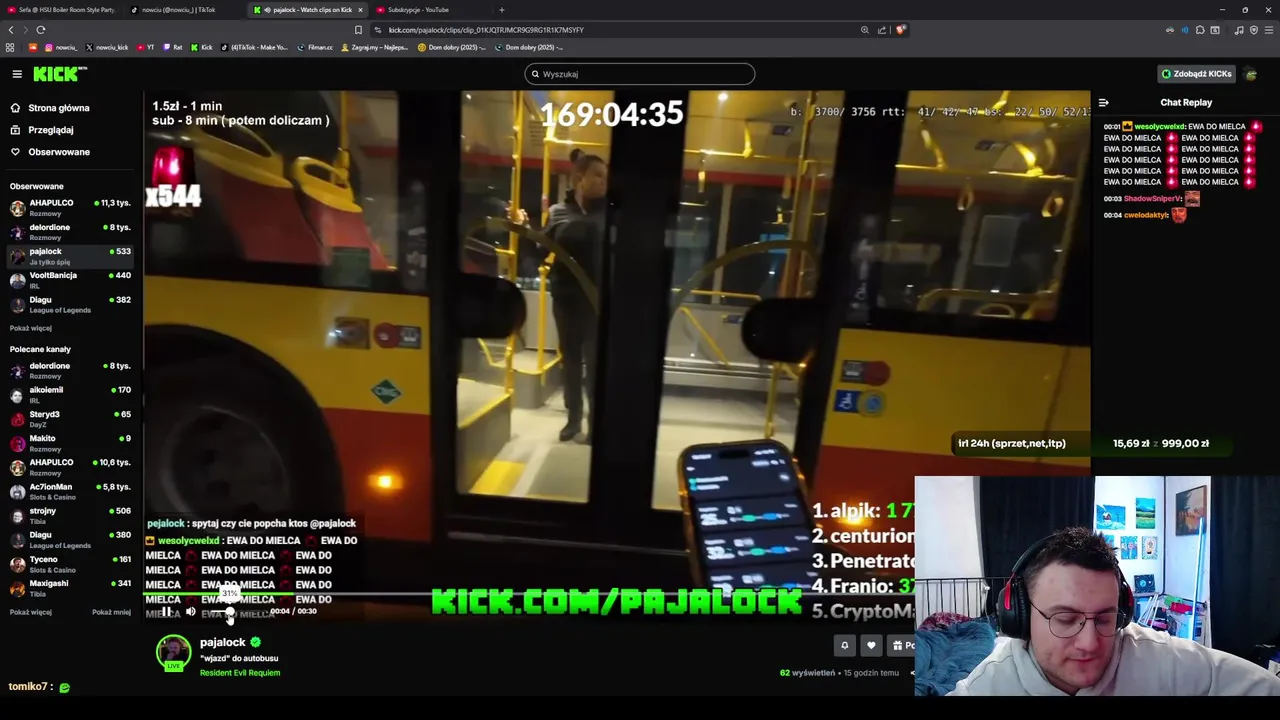This screenshot has height=720, width=1280.
Task: Open the Brave Shields lion icon
Action: (x=900, y=30)
